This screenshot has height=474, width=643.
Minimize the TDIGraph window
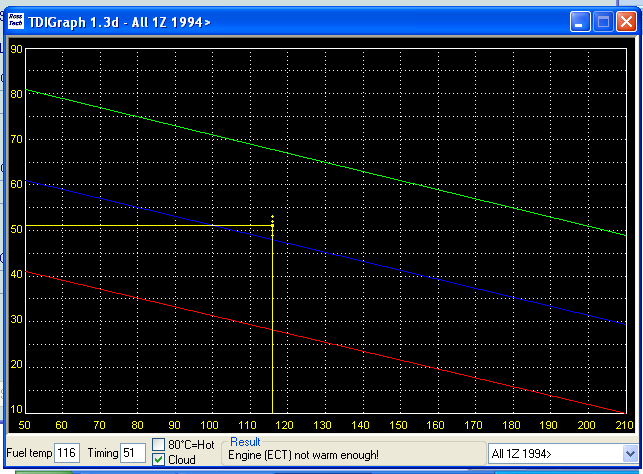pos(580,22)
